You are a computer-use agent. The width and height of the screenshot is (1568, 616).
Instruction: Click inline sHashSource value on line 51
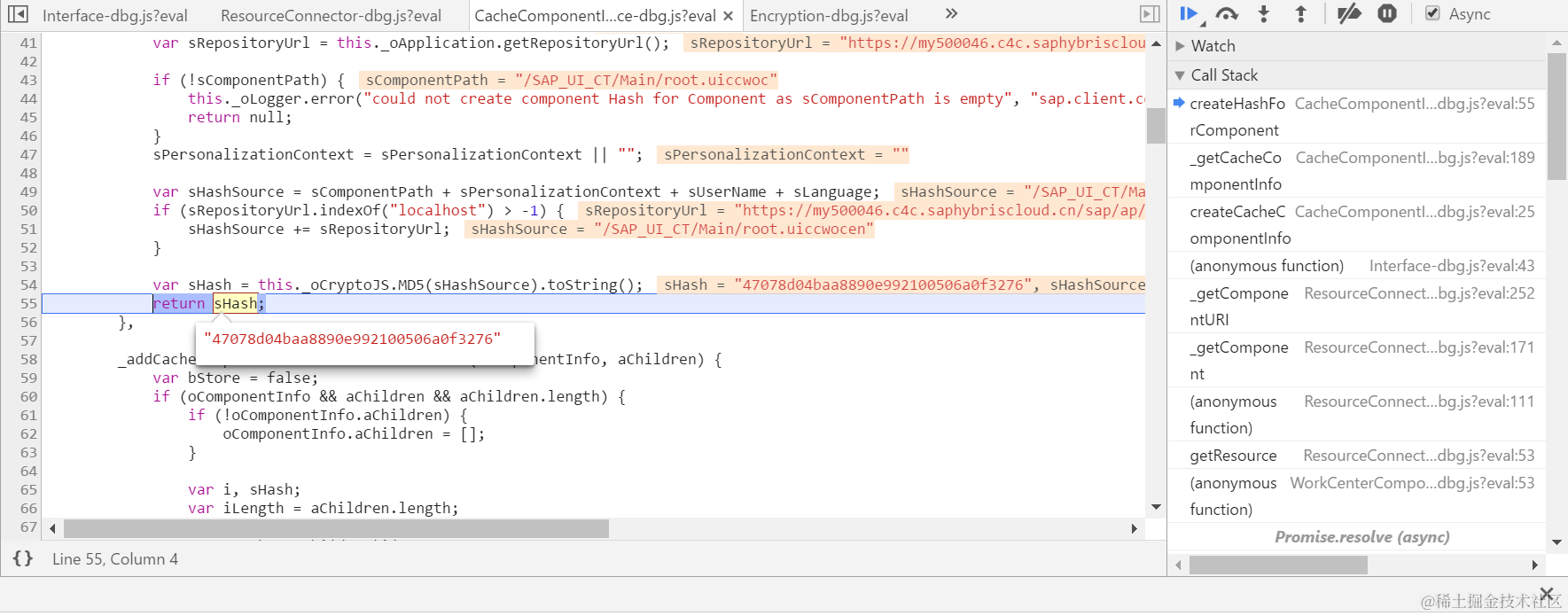coord(671,229)
